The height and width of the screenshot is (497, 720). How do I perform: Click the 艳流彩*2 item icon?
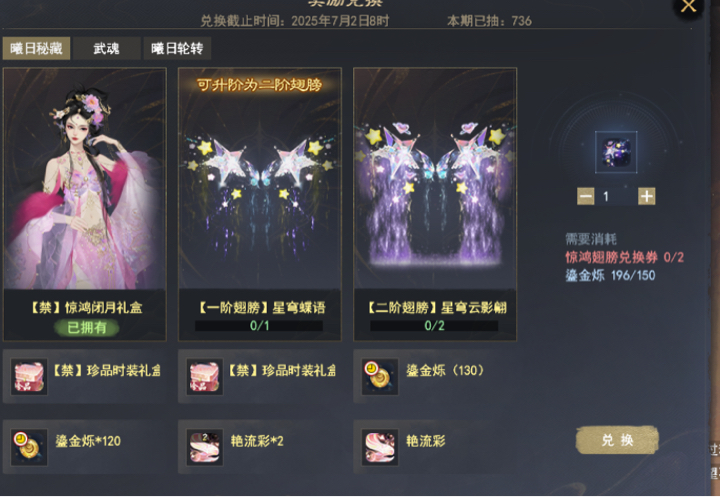pos(204,447)
